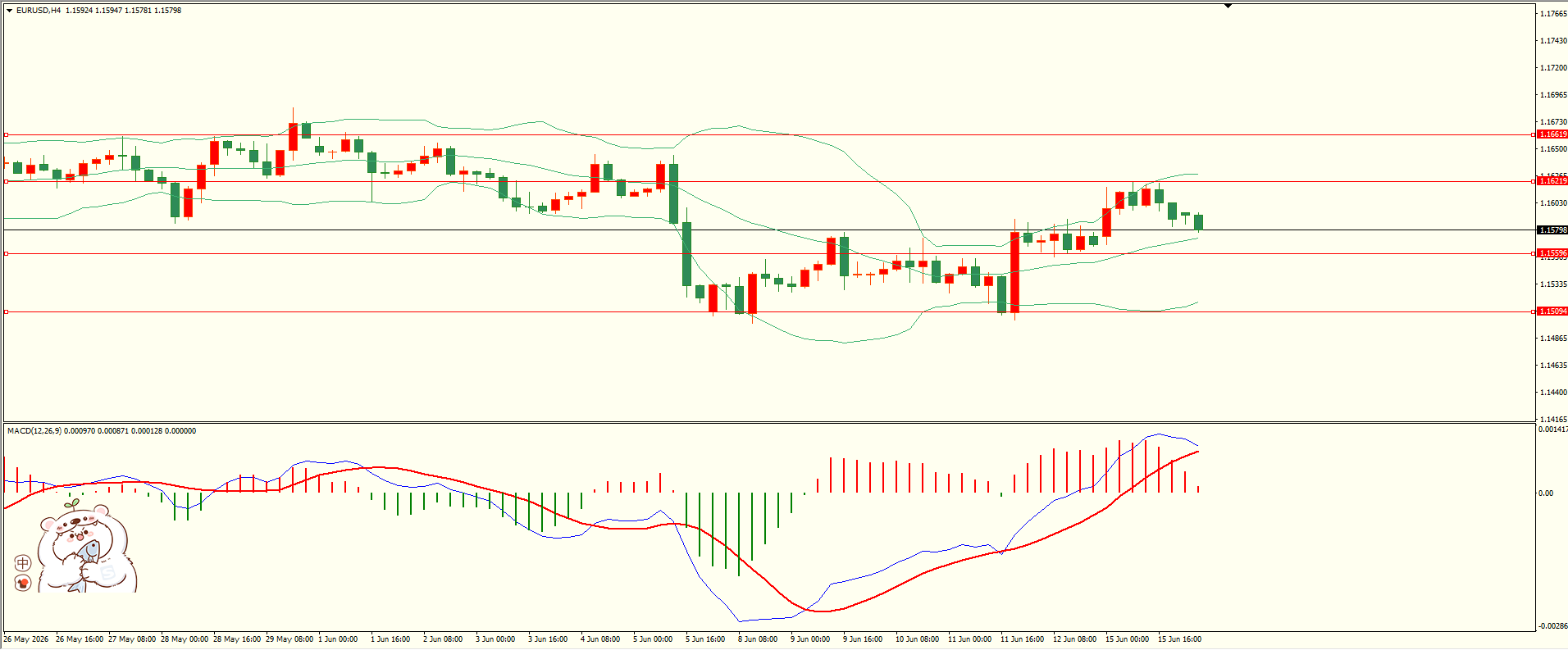Select the 1.15596 line's right square handle
This screenshot has width=1568, height=650.
point(1534,254)
